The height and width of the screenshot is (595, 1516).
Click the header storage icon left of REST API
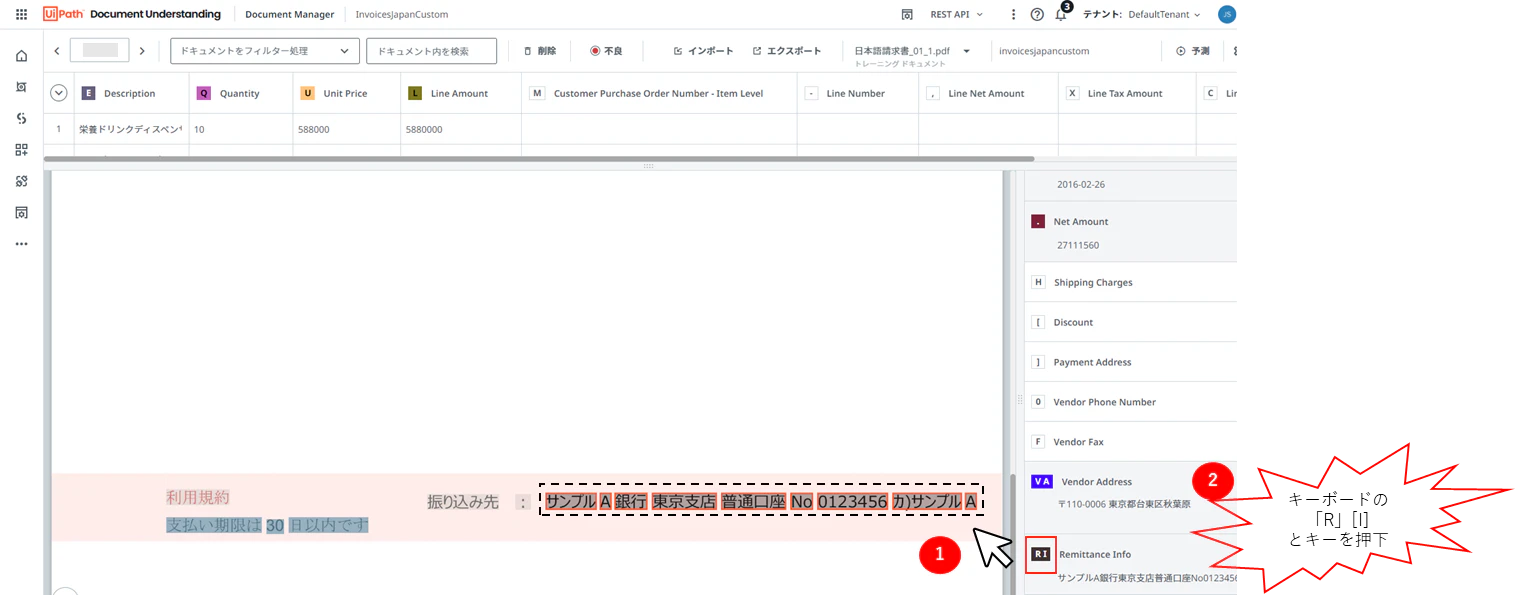pos(907,15)
